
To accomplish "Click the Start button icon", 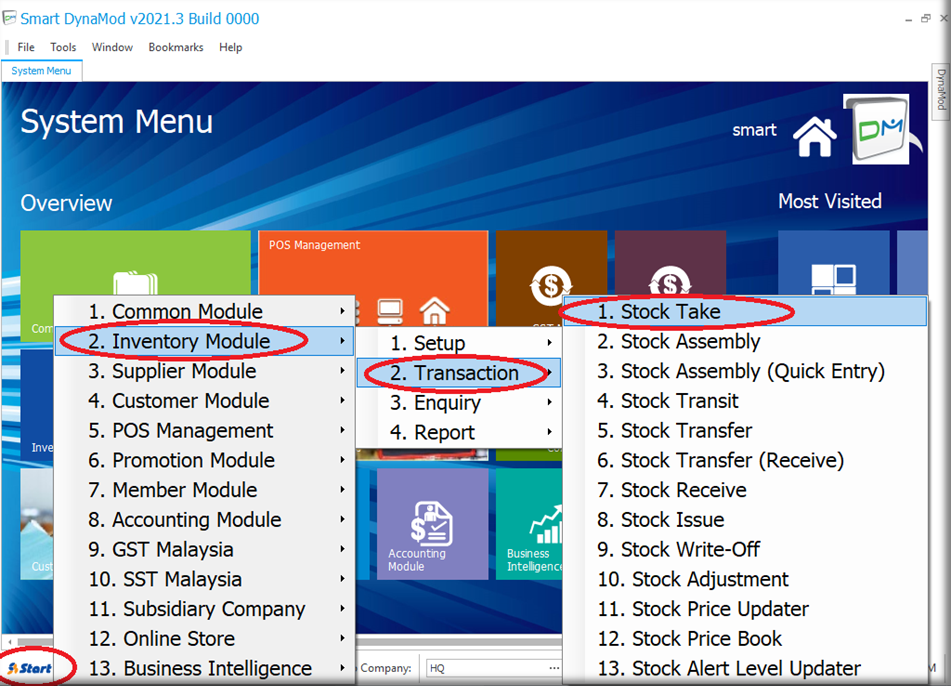I will 30,668.
